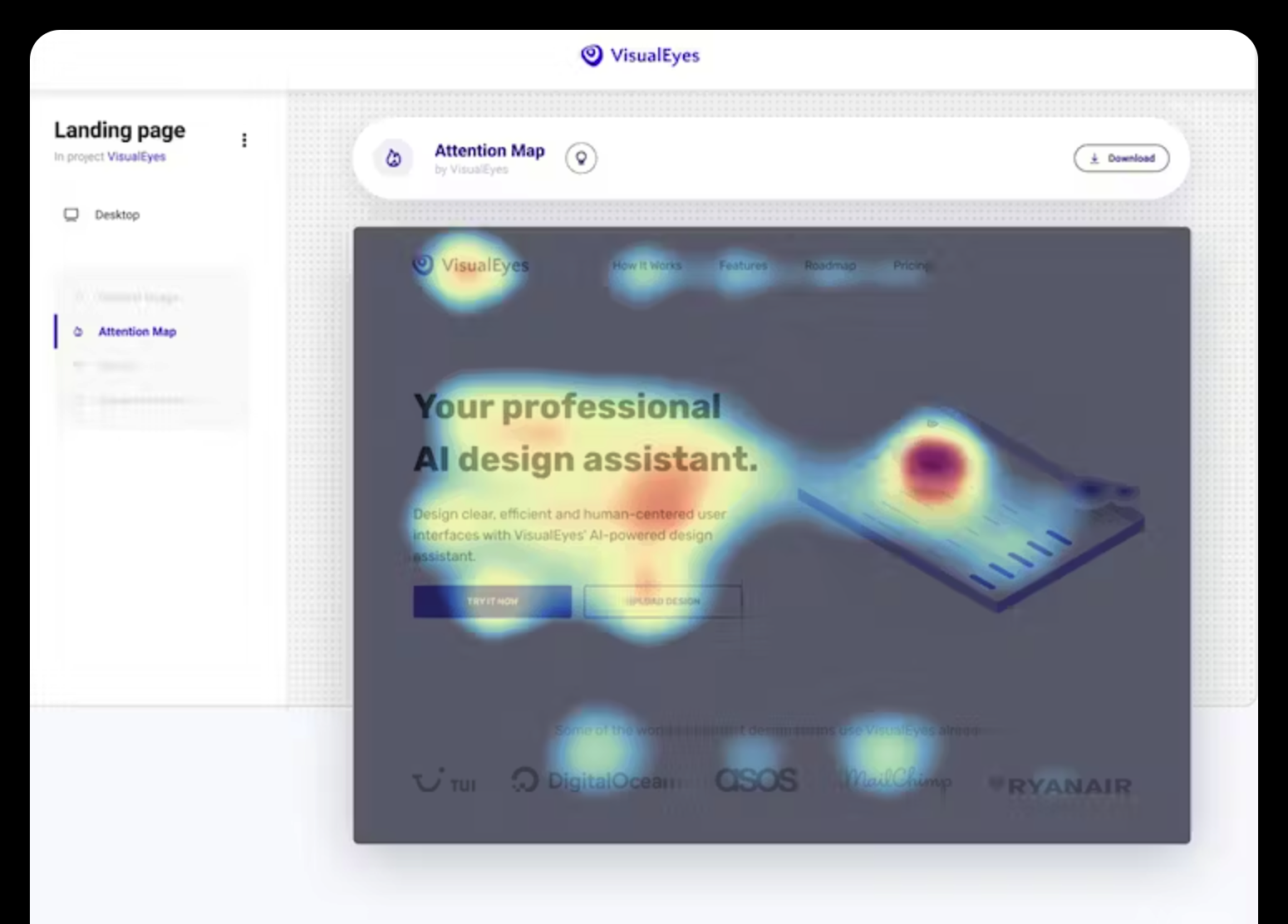Click the RYANAIR logo
1288x924 pixels.
(x=1059, y=785)
